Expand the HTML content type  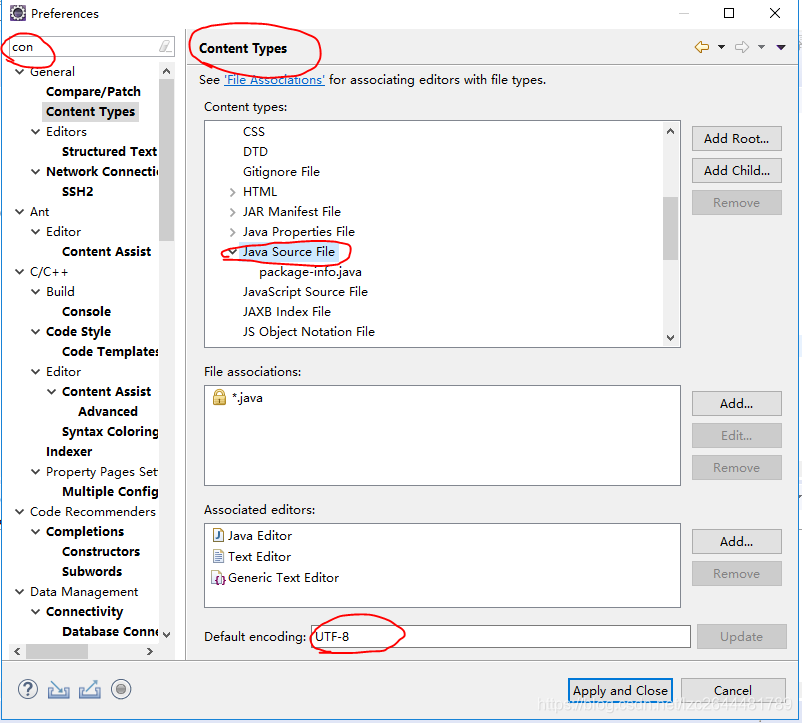point(232,192)
